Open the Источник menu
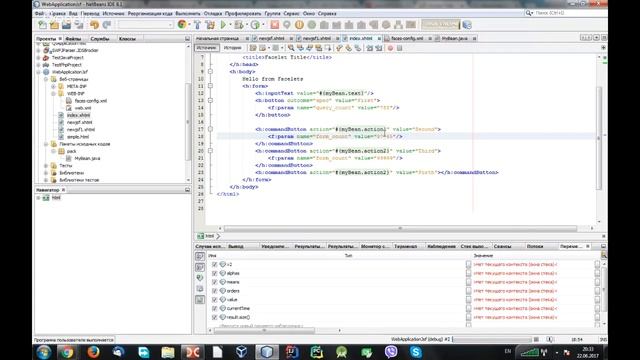The width and height of the screenshot is (640, 360). [x=113, y=13]
